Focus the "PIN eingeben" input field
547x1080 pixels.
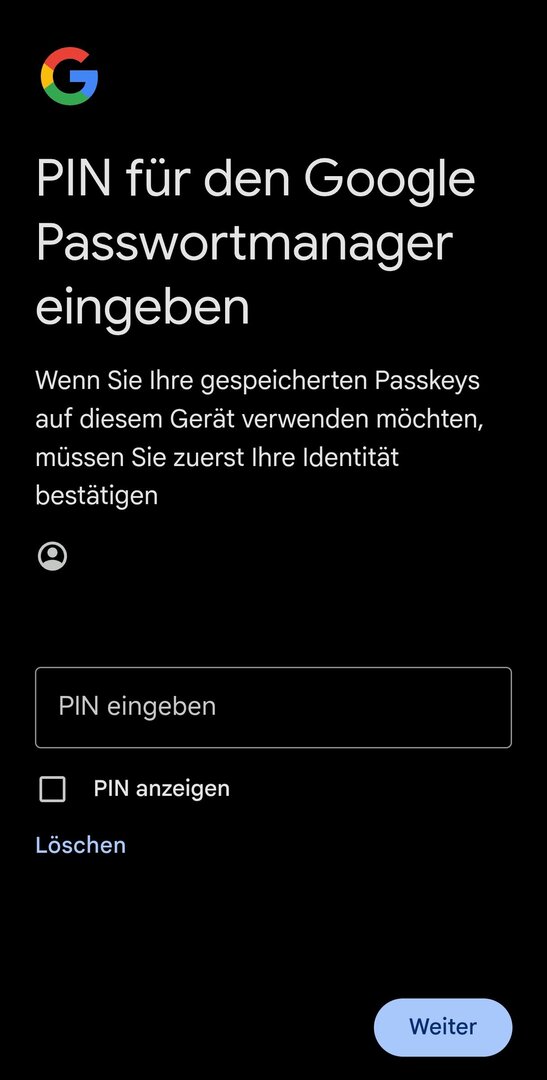[x=274, y=707]
